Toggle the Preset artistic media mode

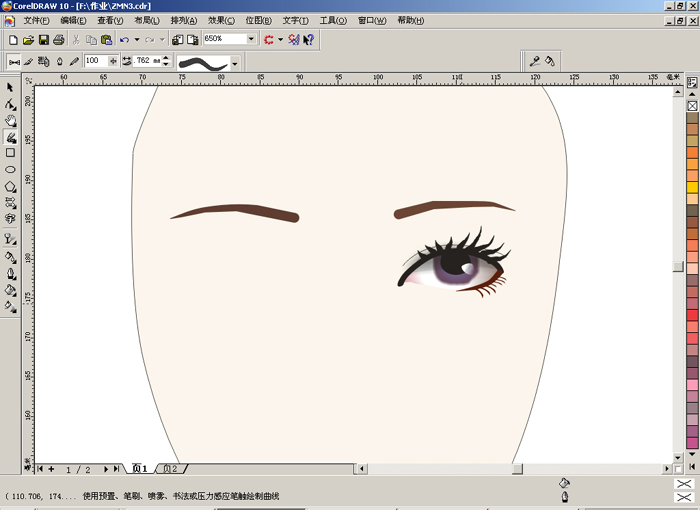(x=14, y=62)
